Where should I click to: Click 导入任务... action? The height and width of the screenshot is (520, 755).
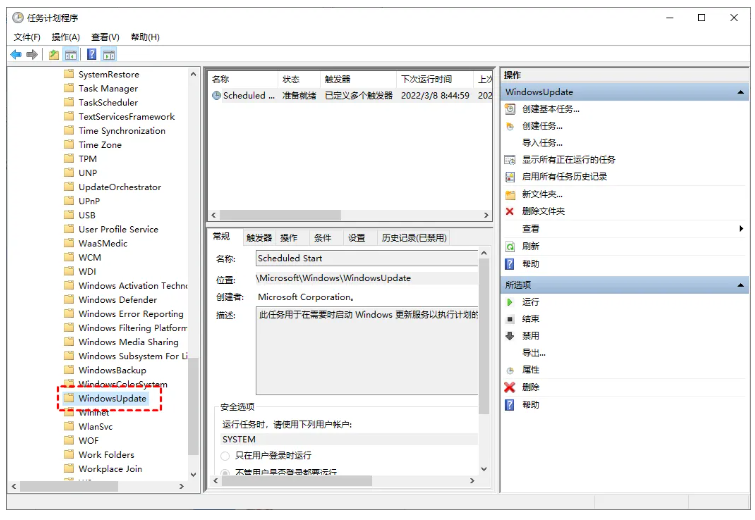[x=542, y=143]
